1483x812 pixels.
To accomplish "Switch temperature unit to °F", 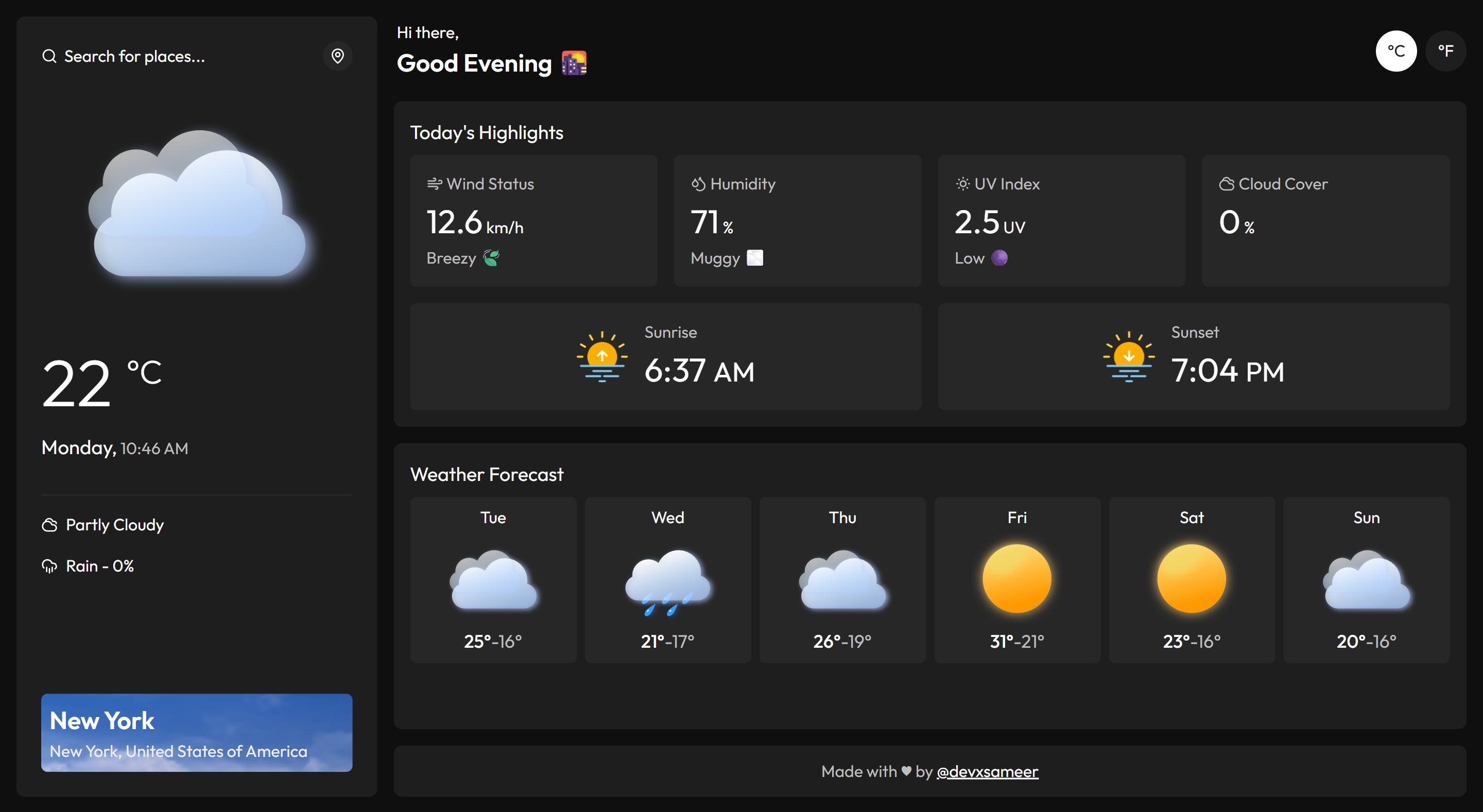I will coord(1445,51).
